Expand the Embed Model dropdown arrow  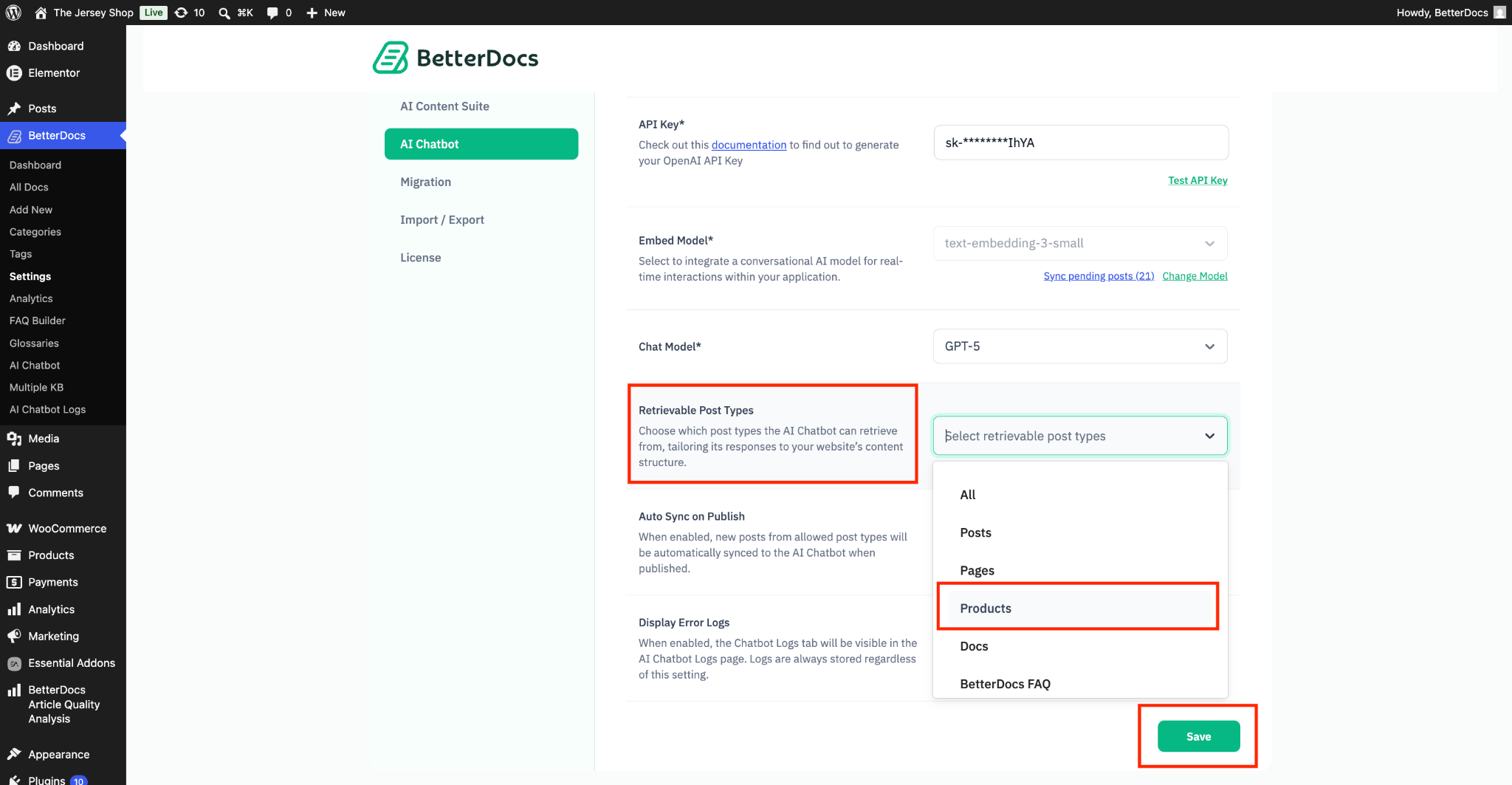[1209, 244]
